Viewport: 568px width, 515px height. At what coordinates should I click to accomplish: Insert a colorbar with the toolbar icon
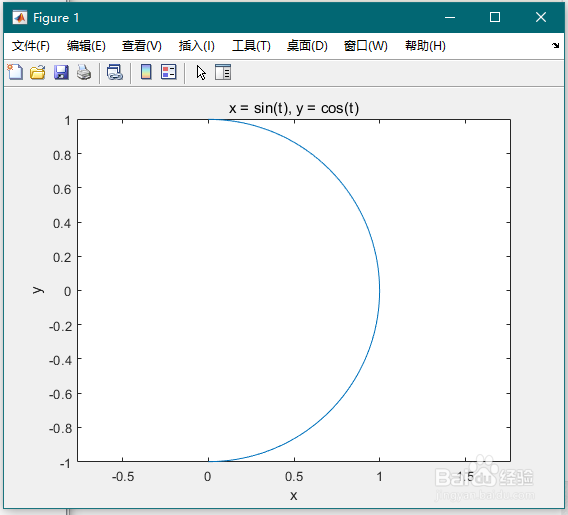[x=146, y=72]
